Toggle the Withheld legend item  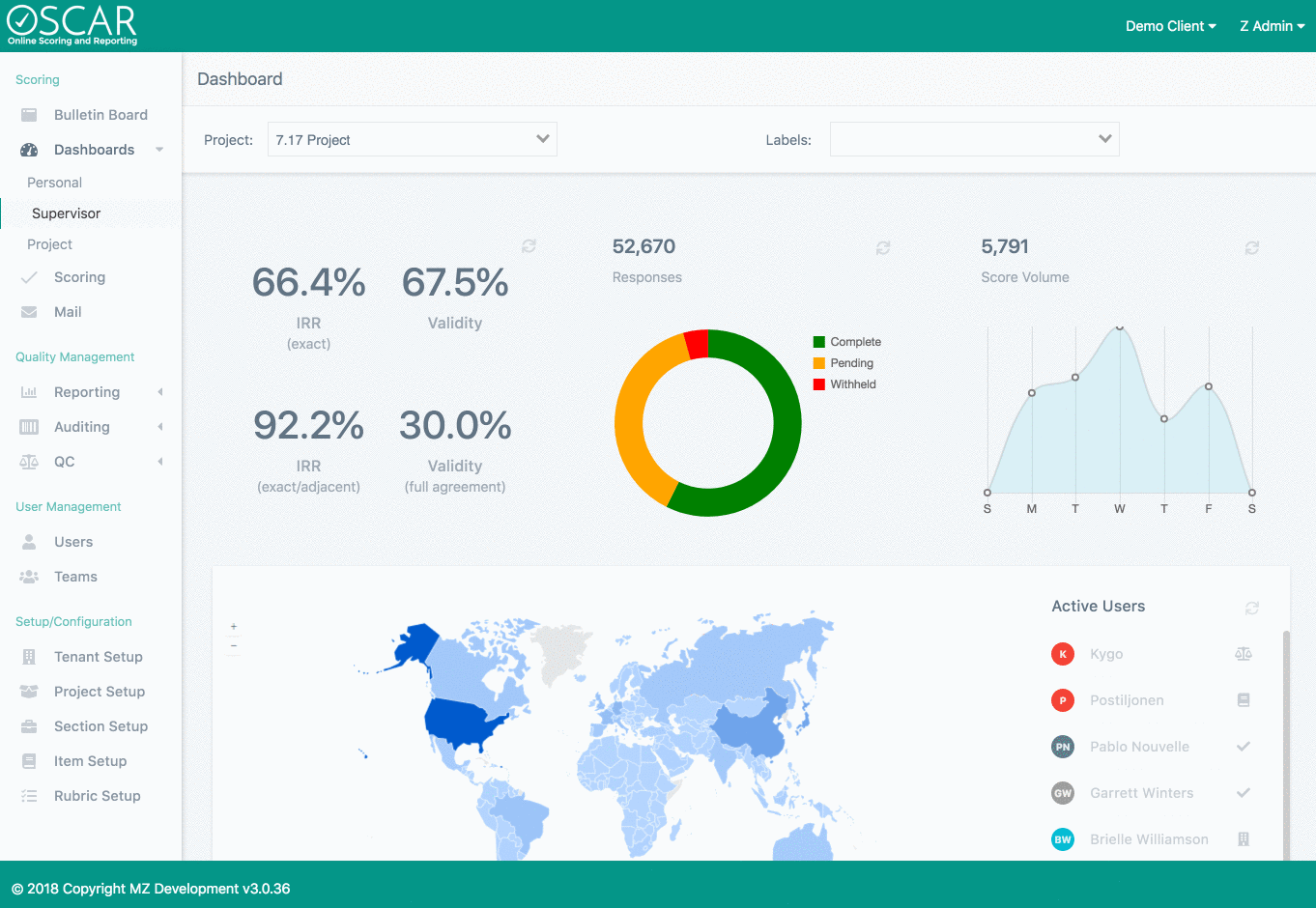click(845, 384)
